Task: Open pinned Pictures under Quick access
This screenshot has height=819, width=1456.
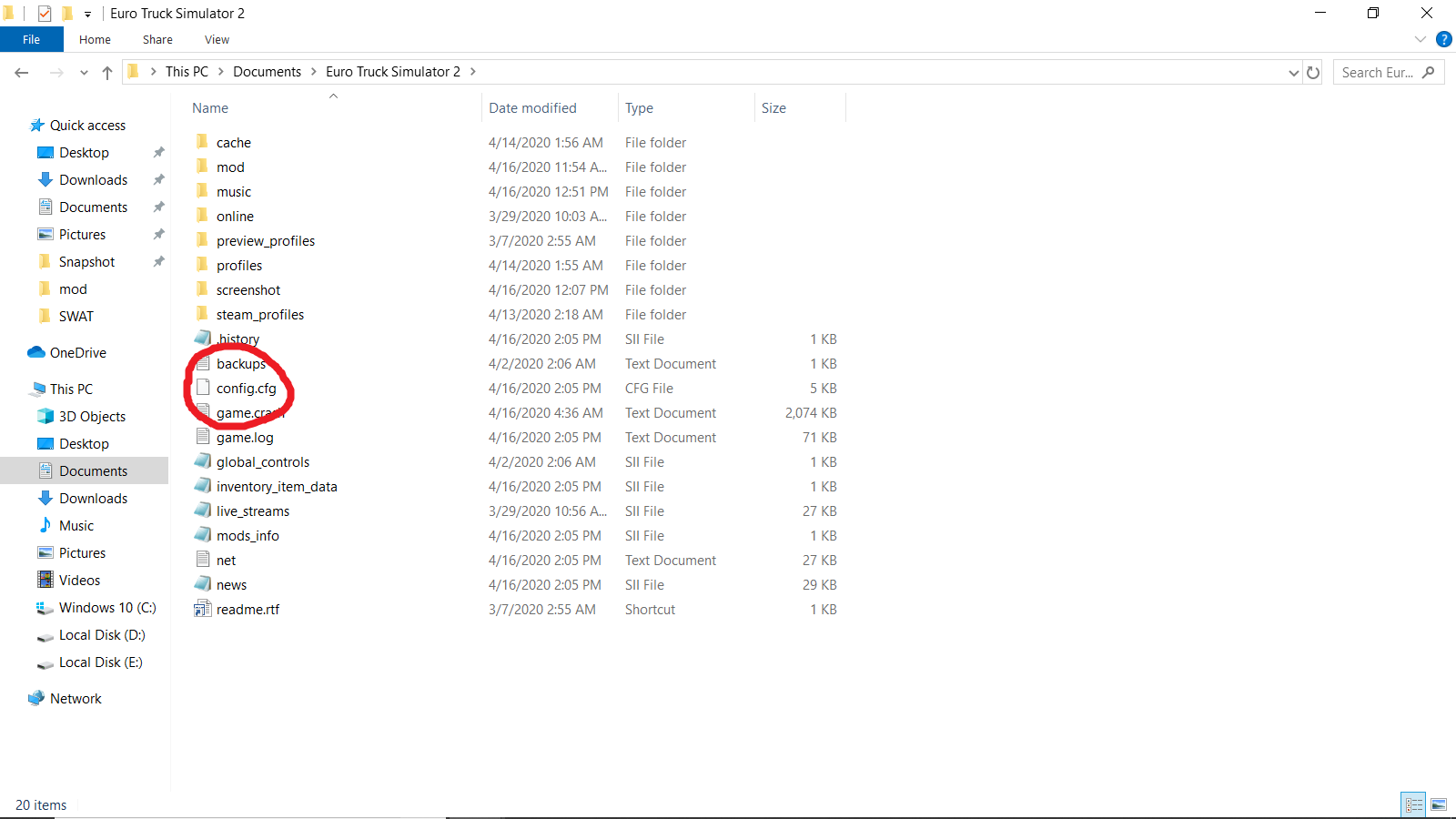Action: 83,234
